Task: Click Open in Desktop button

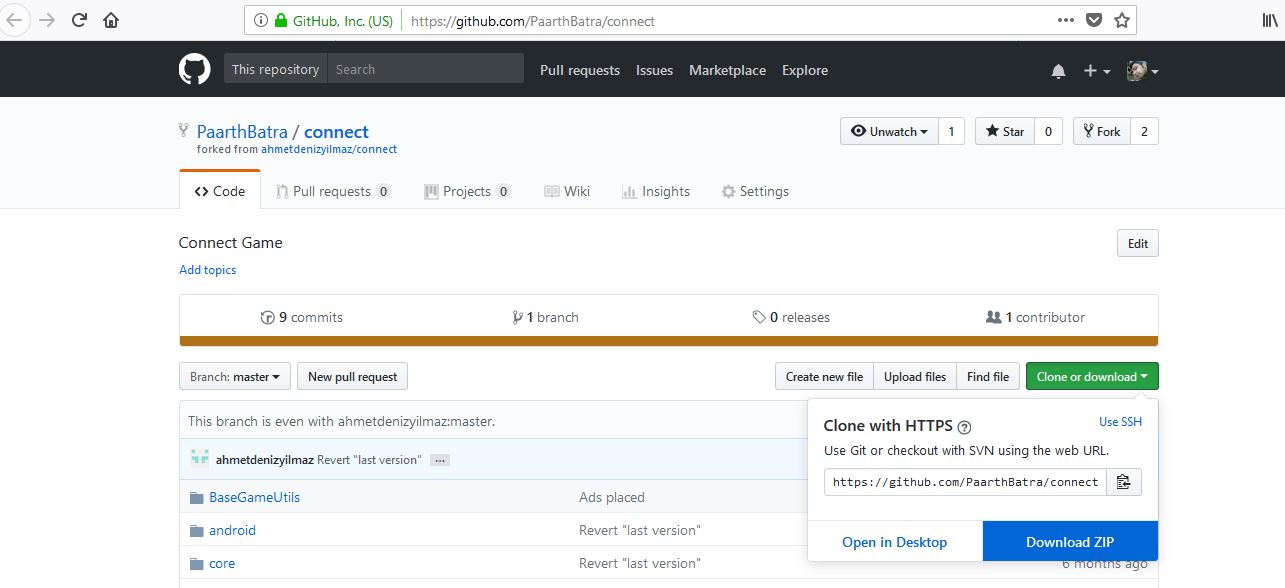Action: click(894, 541)
